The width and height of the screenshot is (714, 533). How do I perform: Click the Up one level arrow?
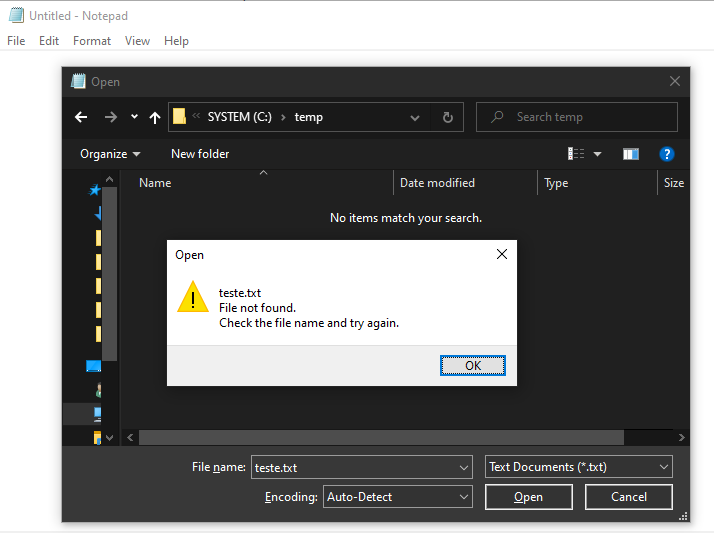155,117
